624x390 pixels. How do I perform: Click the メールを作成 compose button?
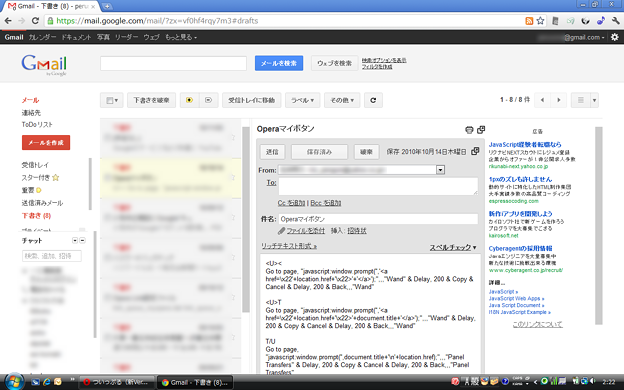pos(46,142)
